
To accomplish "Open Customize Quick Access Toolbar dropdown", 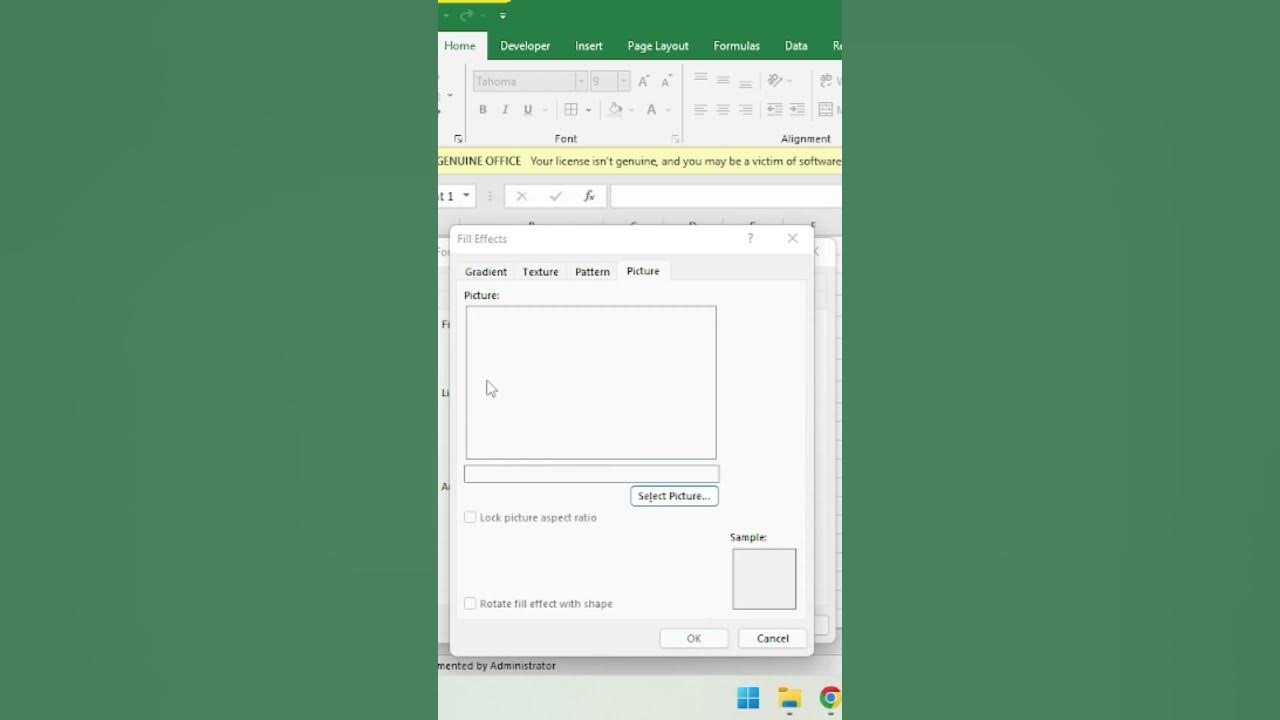I will (503, 15).
